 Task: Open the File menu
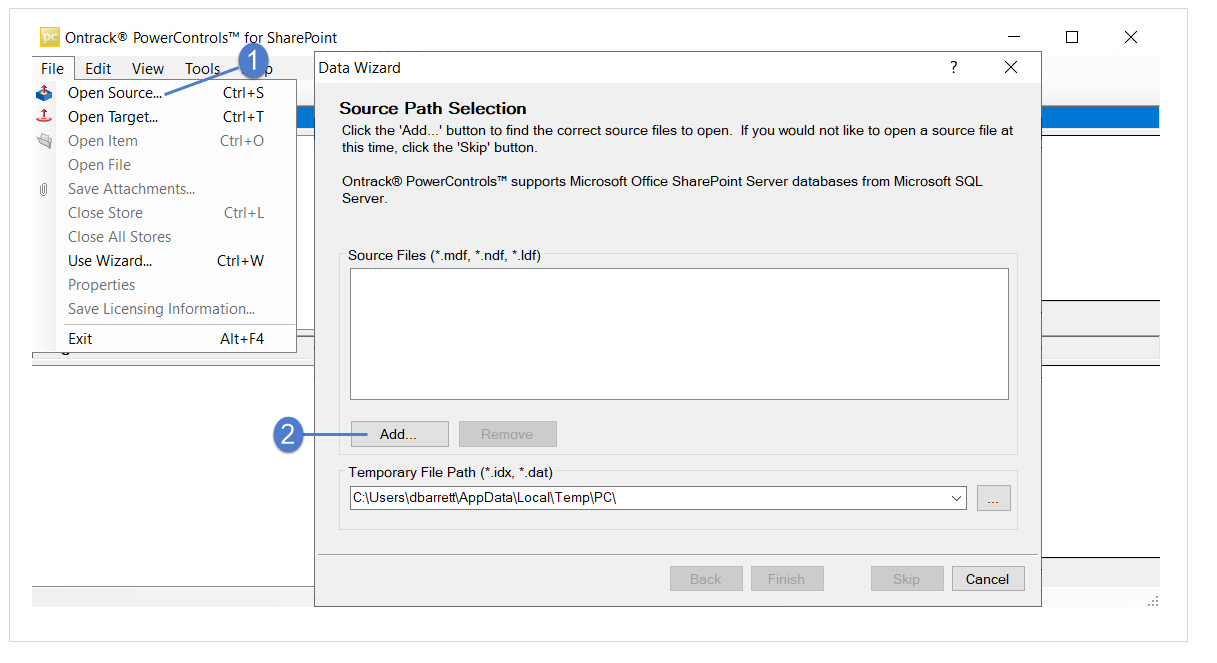[53, 68]
